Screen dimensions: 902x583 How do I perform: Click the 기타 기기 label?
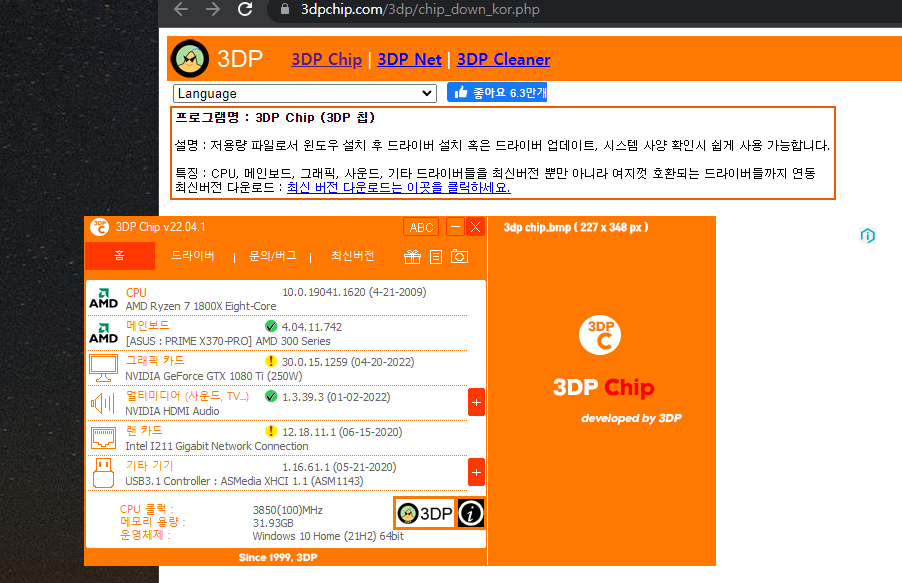click(x=150, y=466)
